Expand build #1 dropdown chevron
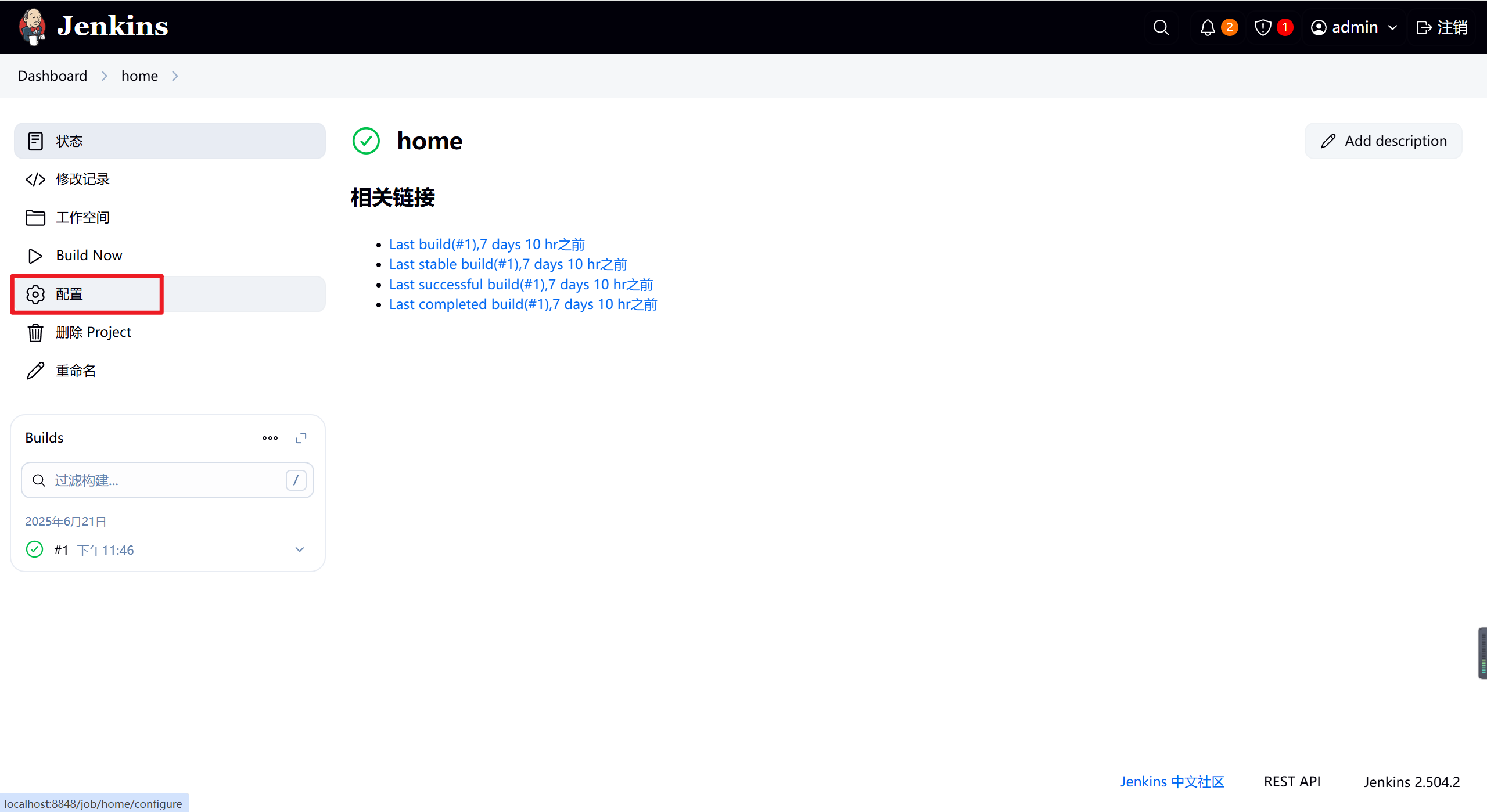Screen dimensions: 1487x812 pyautogui.click(x=300, y=549)
